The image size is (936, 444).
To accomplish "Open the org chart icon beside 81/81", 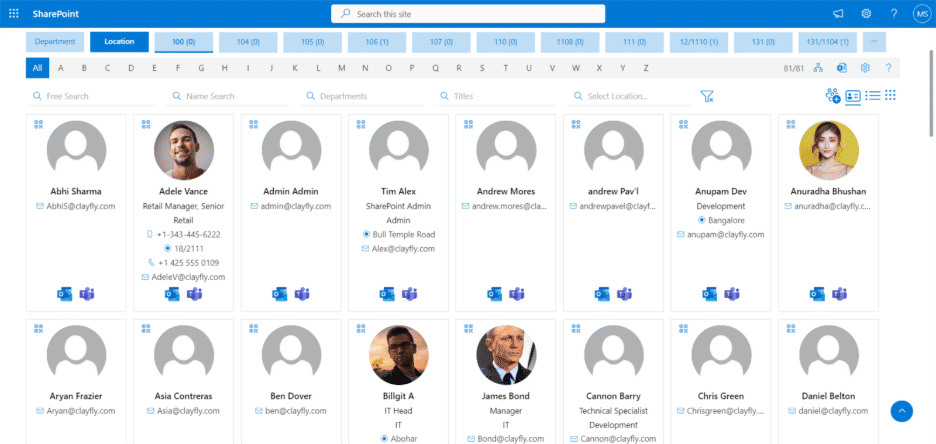I will [x=818, y=68].
